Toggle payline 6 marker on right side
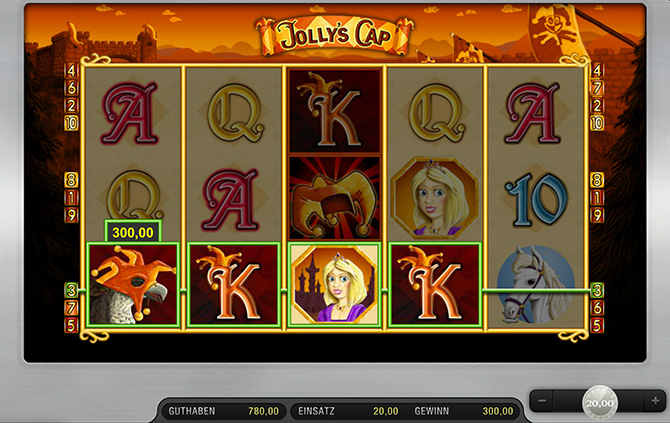 597,308
